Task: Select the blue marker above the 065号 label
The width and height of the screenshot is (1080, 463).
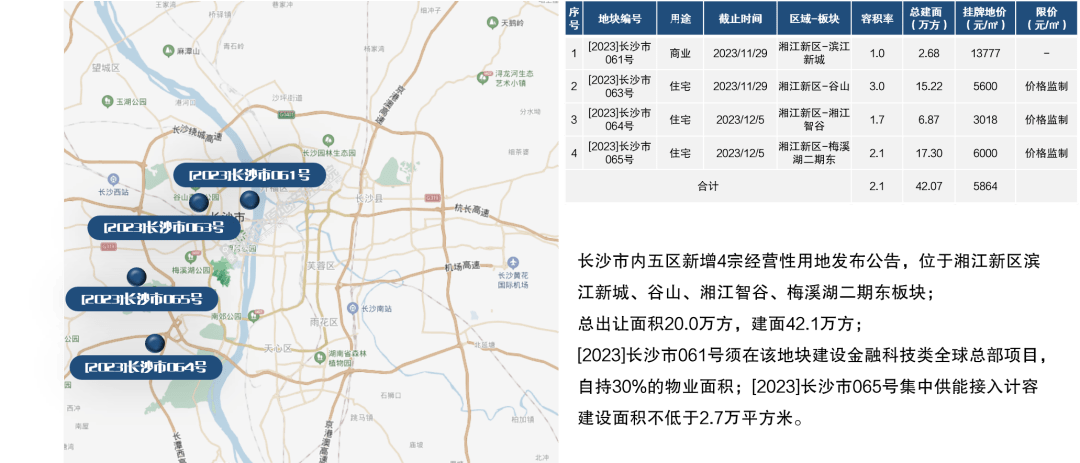Action: (135, 277)
